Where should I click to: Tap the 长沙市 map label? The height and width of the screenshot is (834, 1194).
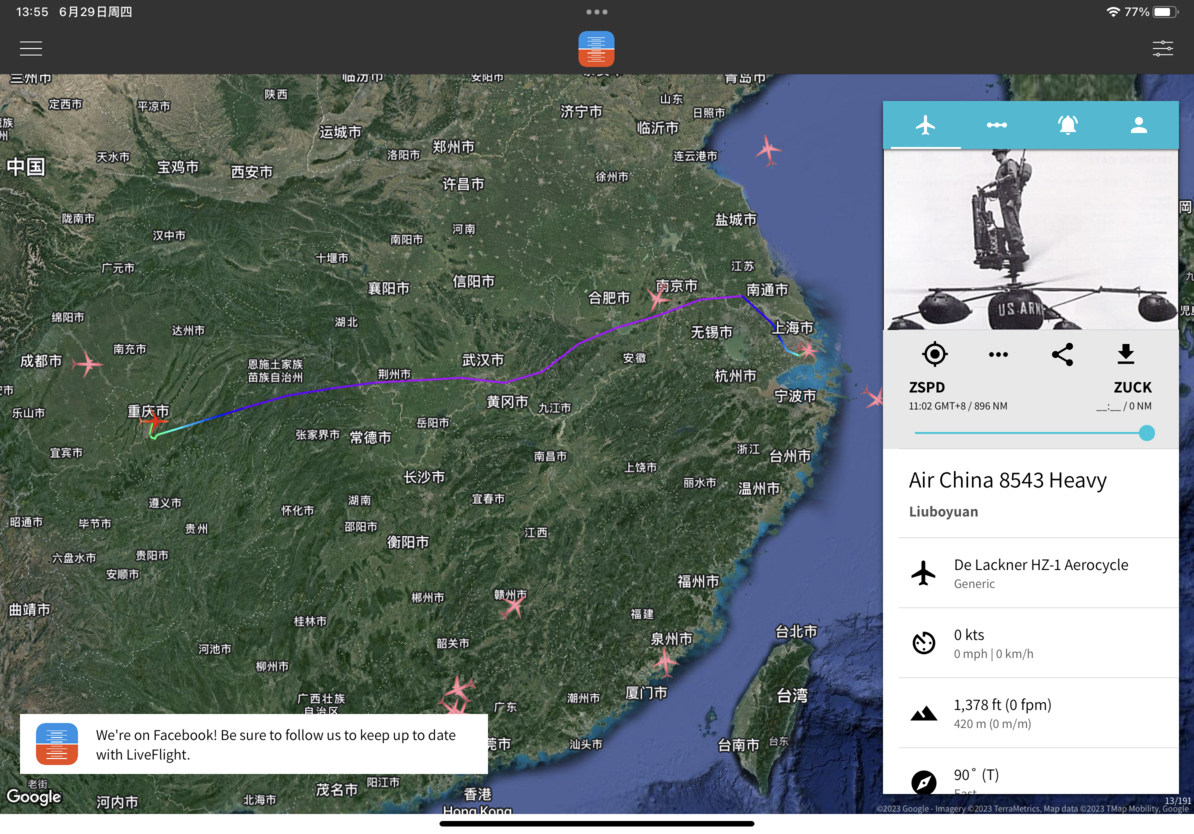coord(424,477)
